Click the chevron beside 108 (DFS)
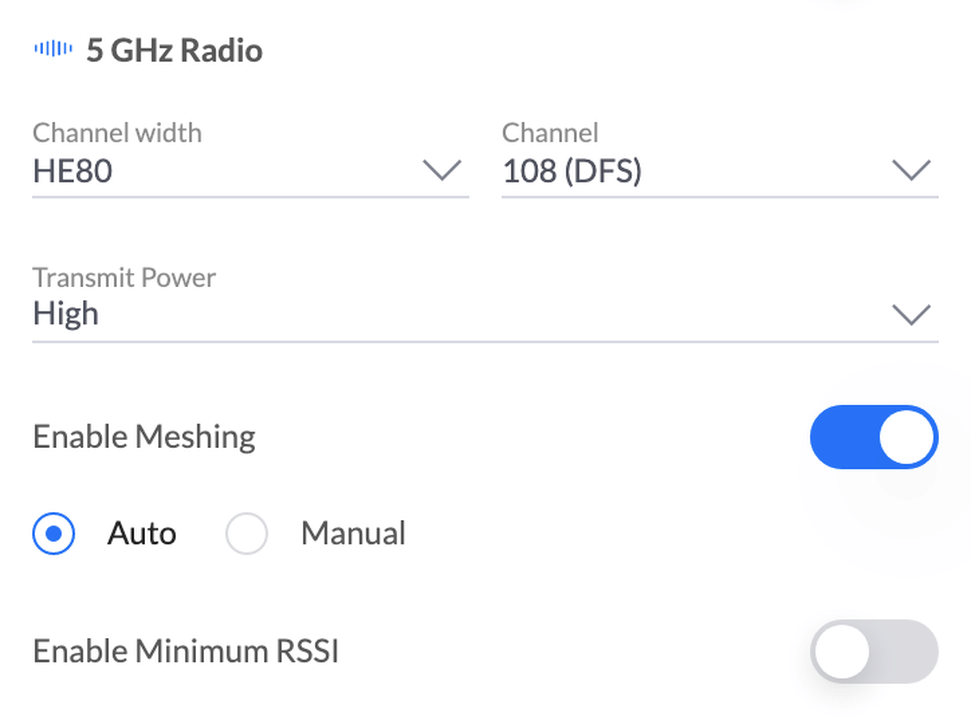Image resolution: width=971 pixels, height=724 pixels. coord(911,171)
